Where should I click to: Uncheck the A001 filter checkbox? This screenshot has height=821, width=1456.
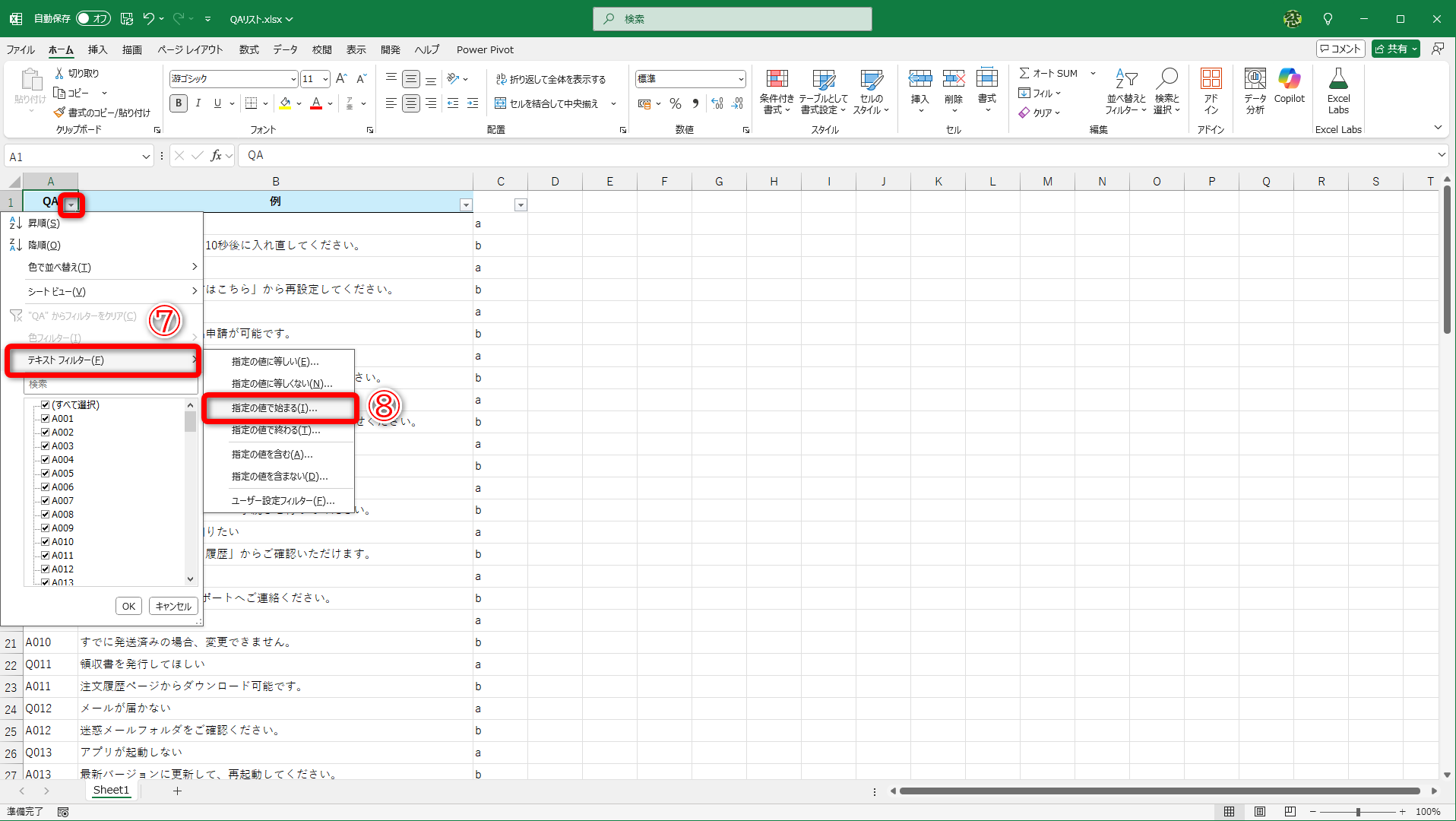pyautogui.click(x=46, y=419)
